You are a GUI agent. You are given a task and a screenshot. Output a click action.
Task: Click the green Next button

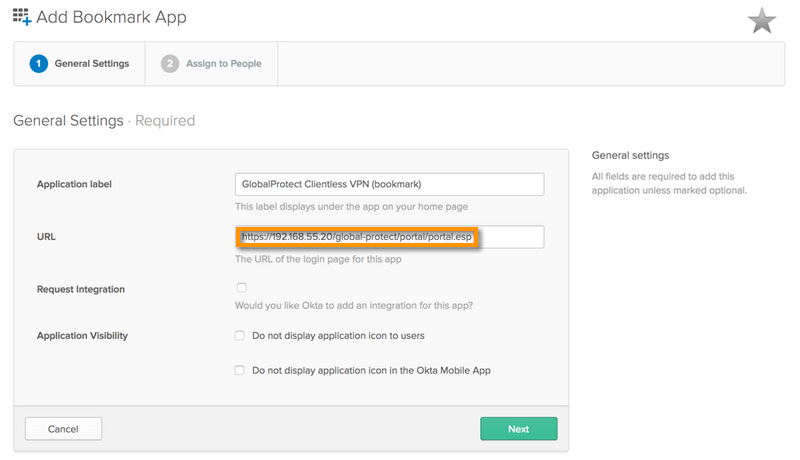[x=518, y=429]
